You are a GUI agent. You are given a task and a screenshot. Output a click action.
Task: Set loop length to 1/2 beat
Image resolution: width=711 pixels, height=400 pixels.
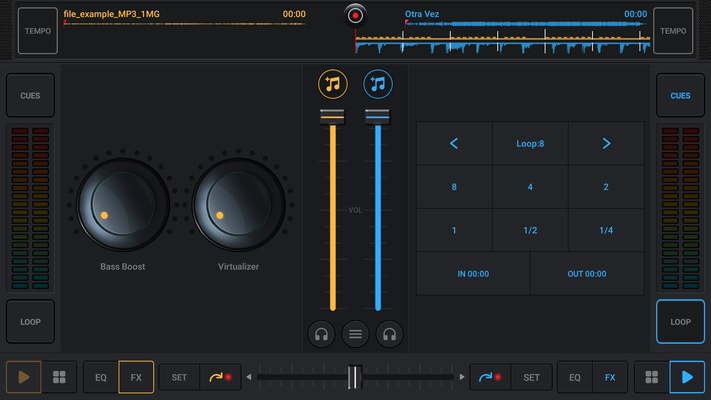click(x=530, y=230)
